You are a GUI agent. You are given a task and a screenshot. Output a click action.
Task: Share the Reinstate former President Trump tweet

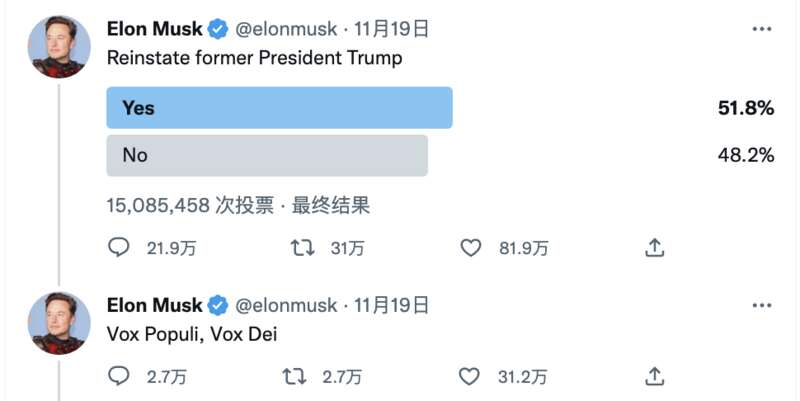[x=655, y=248]
